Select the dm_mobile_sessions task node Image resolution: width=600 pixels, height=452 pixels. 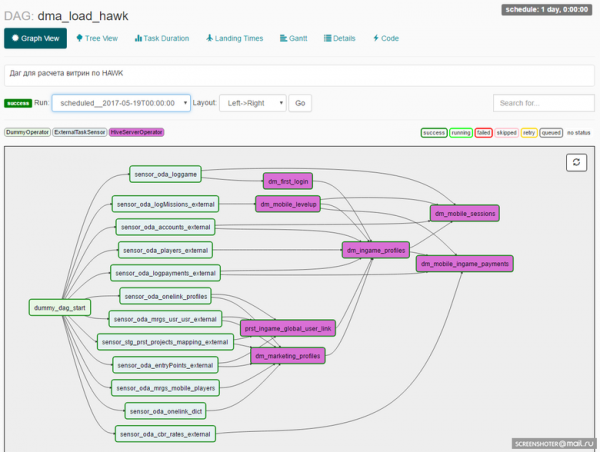(464, 213)
